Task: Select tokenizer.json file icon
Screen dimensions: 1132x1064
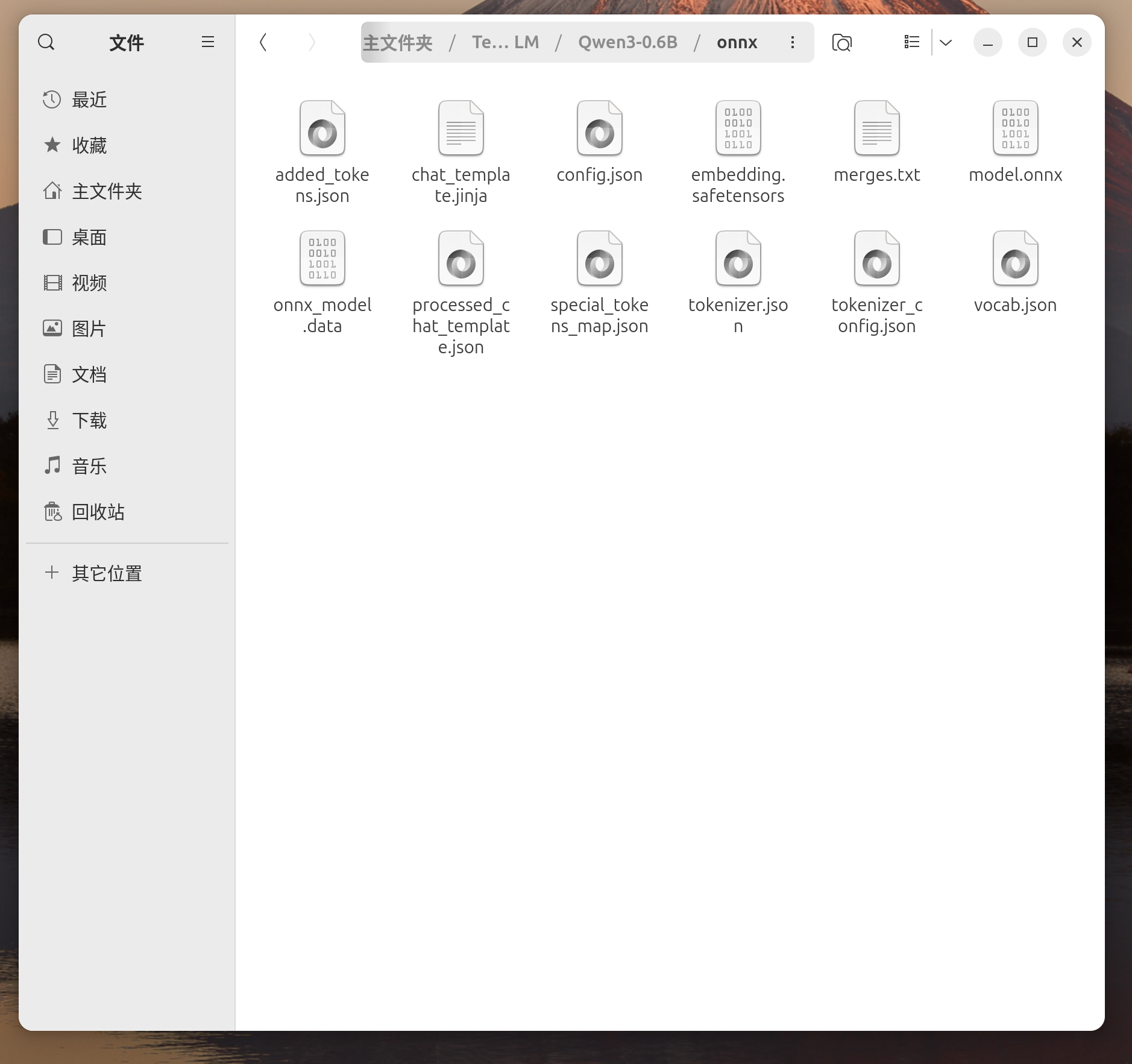Action: click(738, 258)
